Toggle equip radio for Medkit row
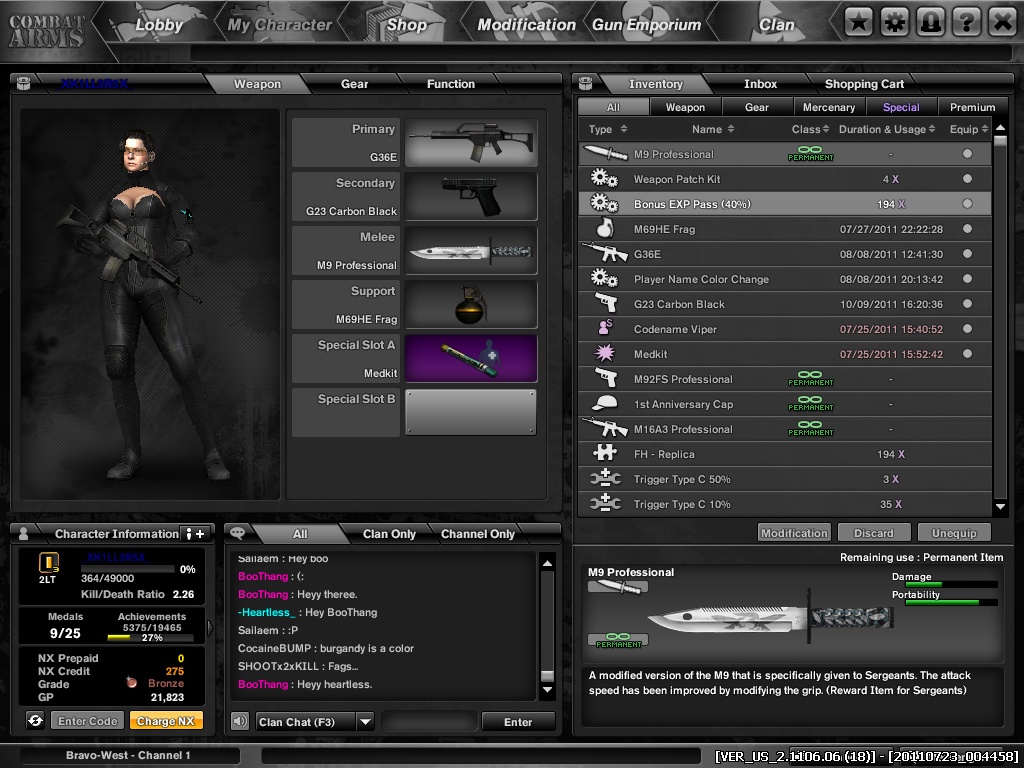 coord(967,353)
